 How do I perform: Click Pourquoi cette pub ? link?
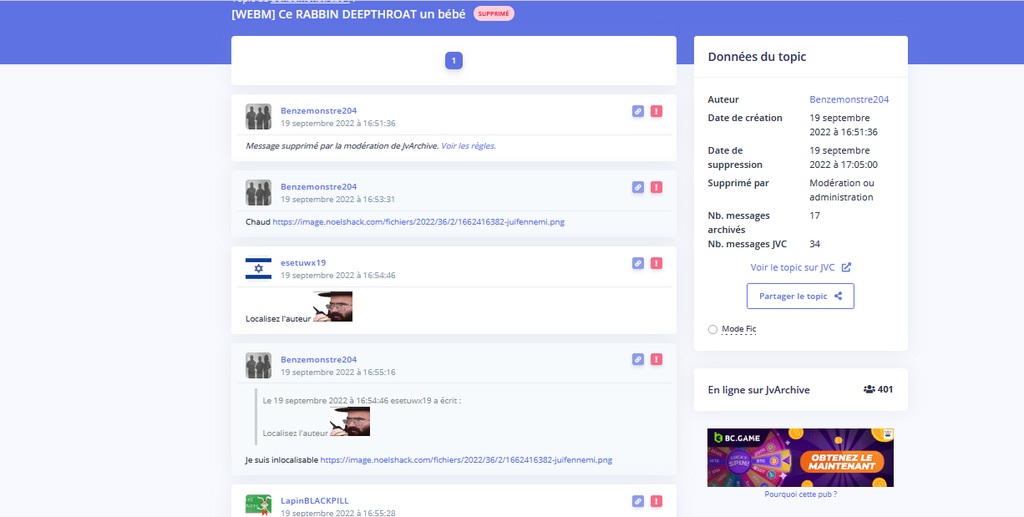801,494
